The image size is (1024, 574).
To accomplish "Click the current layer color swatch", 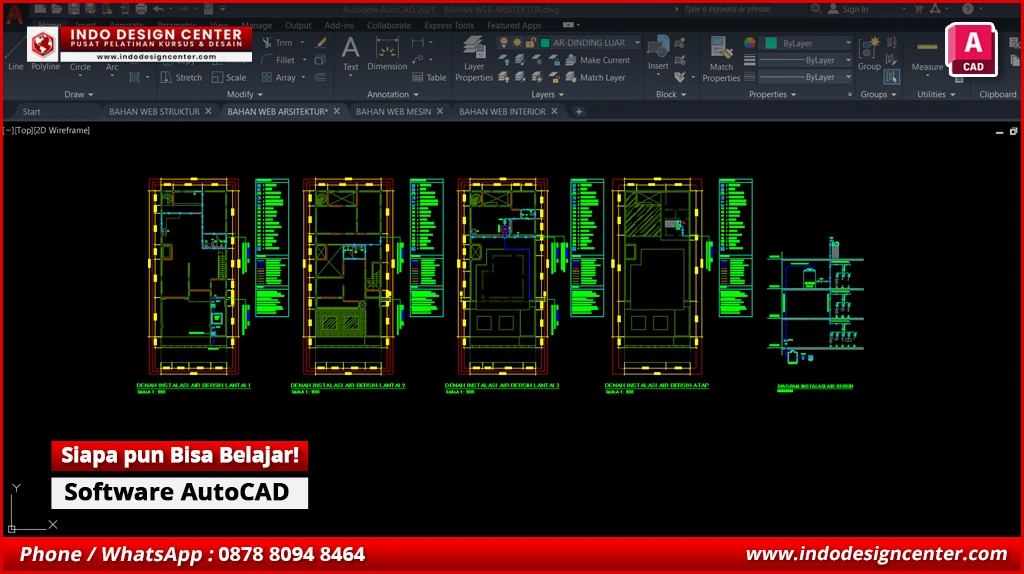I will (545, 42).
